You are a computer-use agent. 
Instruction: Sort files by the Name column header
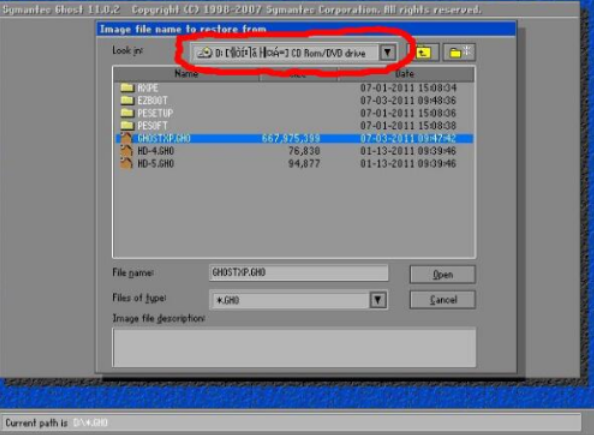pos(186,74)
